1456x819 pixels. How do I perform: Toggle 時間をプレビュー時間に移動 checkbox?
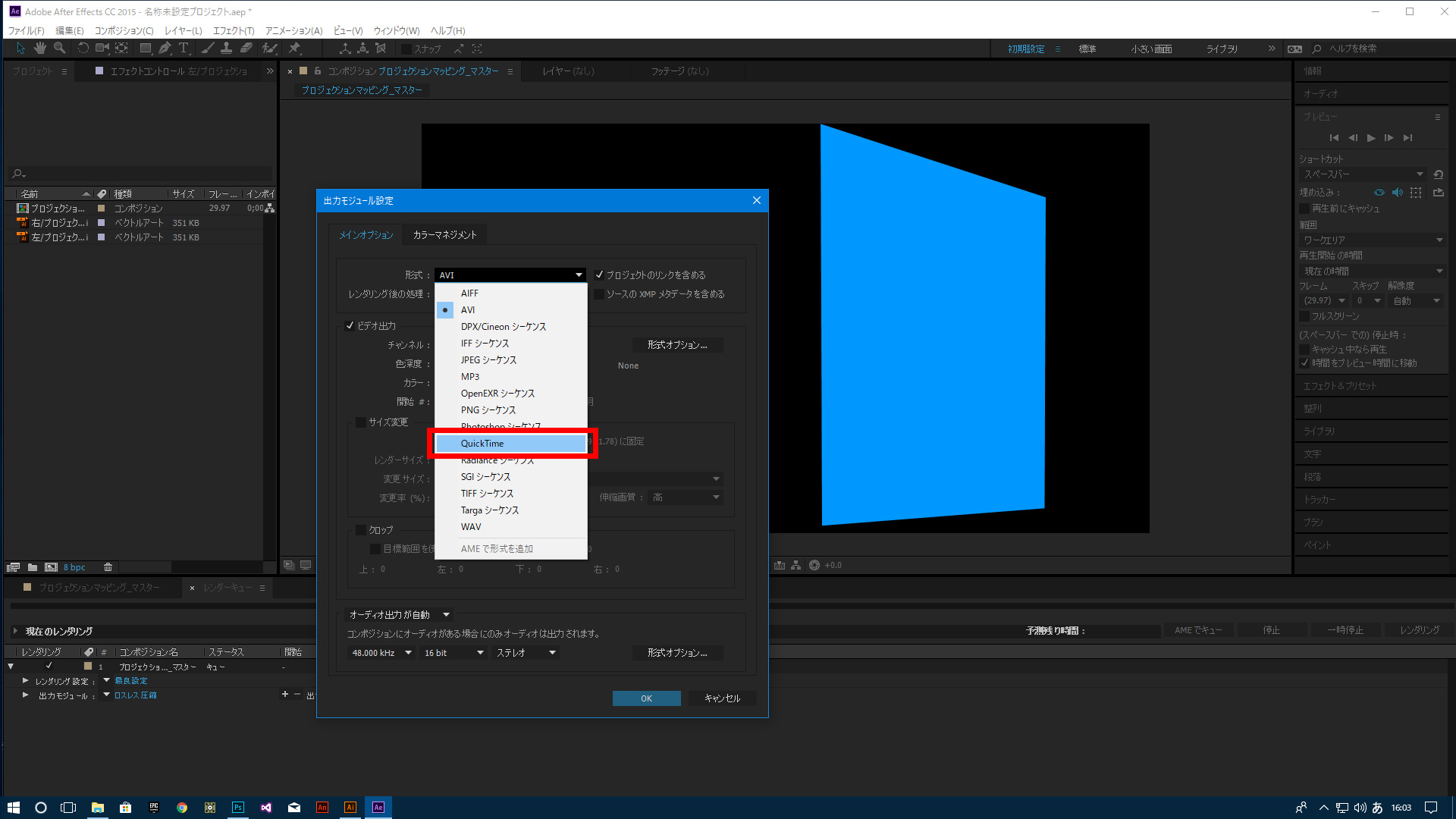click(1304, 363)
